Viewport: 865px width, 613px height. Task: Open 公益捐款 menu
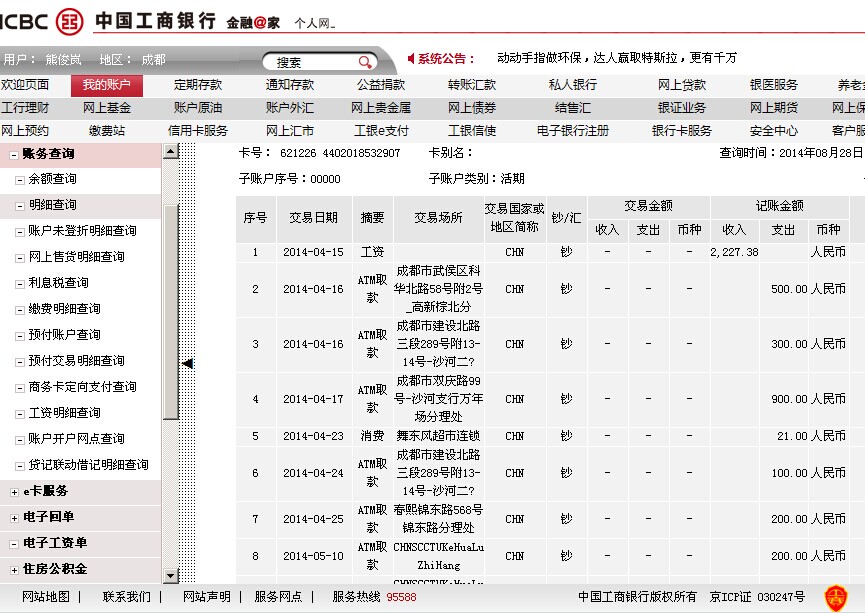381,84
